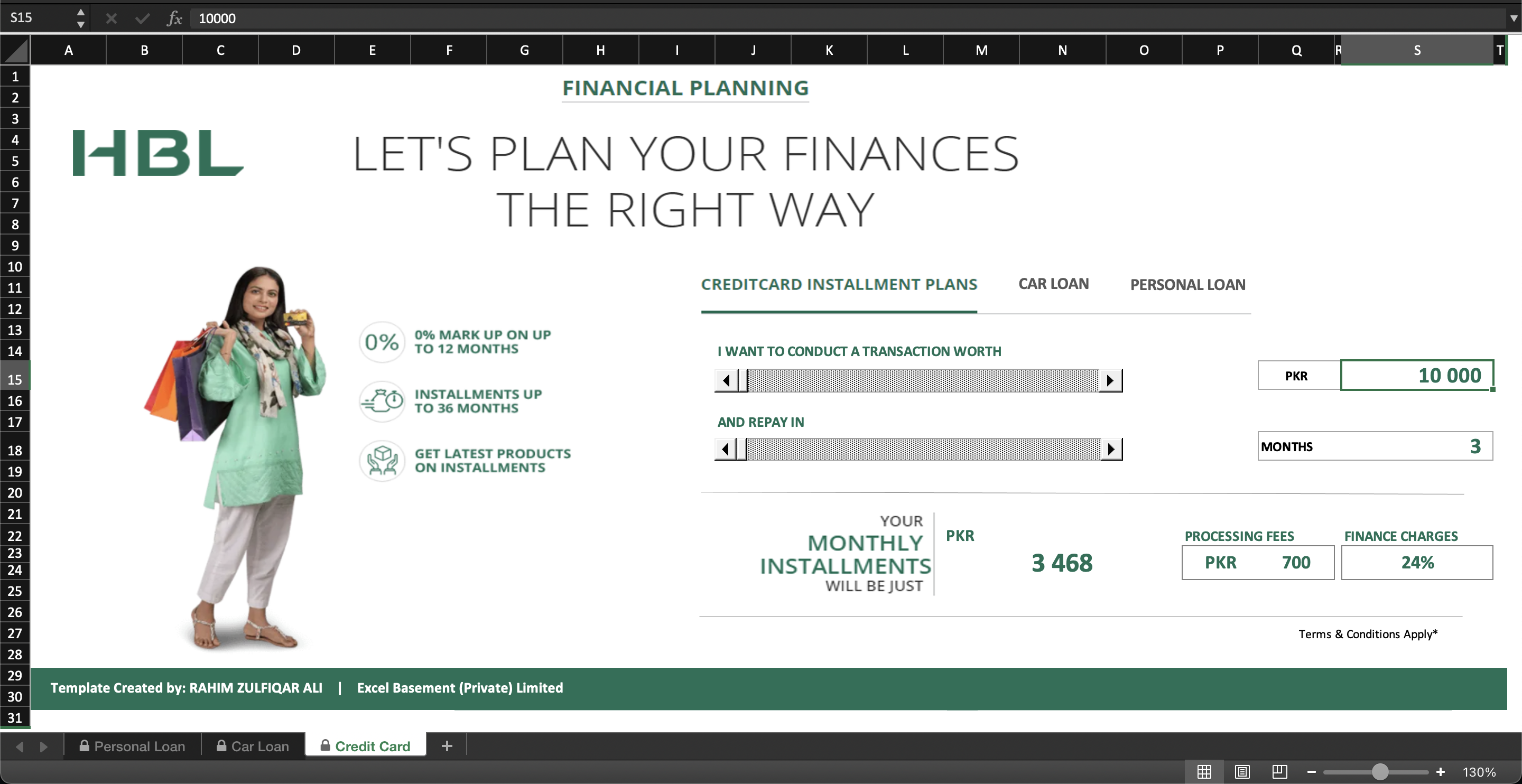The height and width of the screenshot is (784, 1522).
Task: Click the formula bar confirm checkmark icon
Action: click(x=142, y=18)
